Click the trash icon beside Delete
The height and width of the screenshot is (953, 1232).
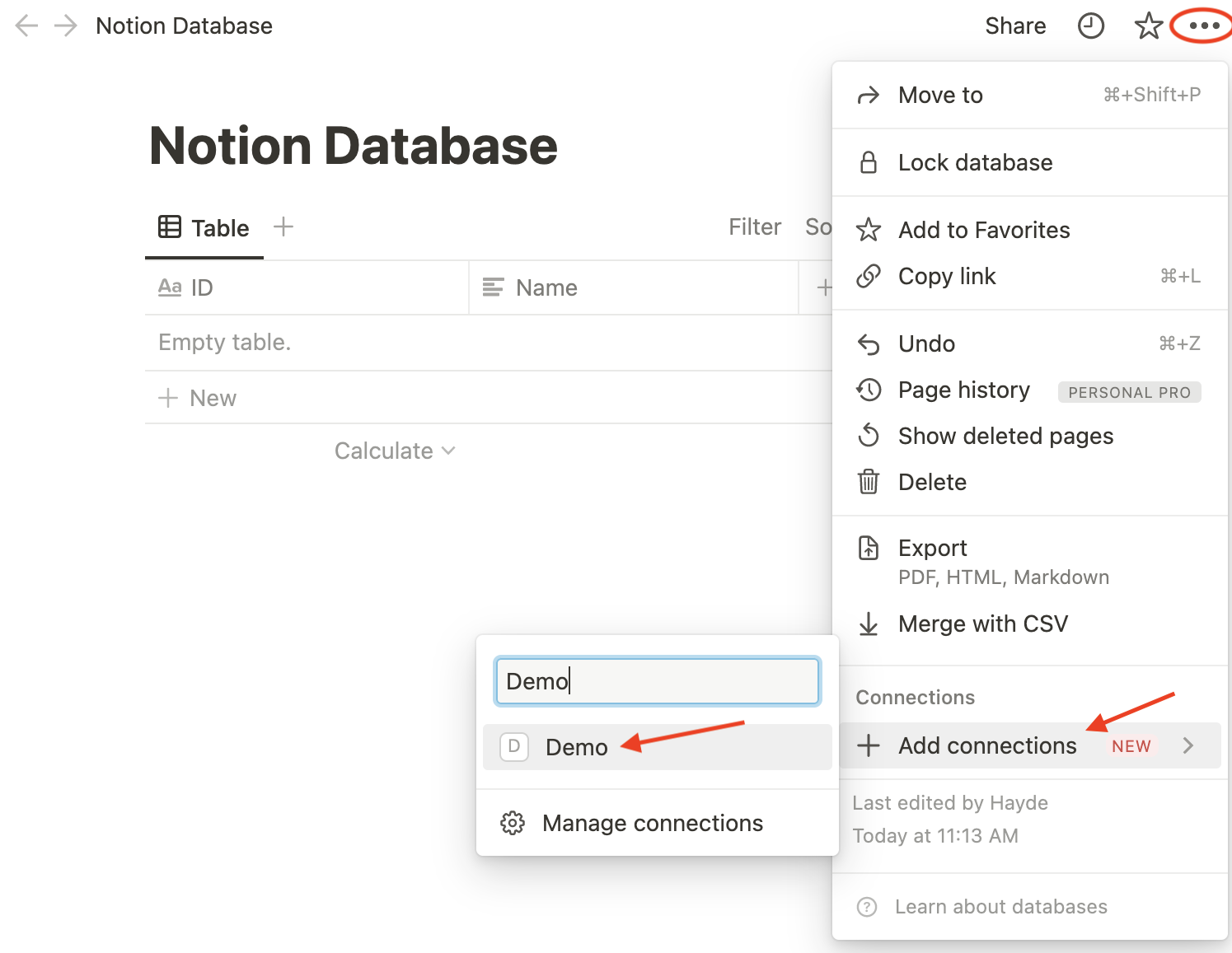[869, 482]
